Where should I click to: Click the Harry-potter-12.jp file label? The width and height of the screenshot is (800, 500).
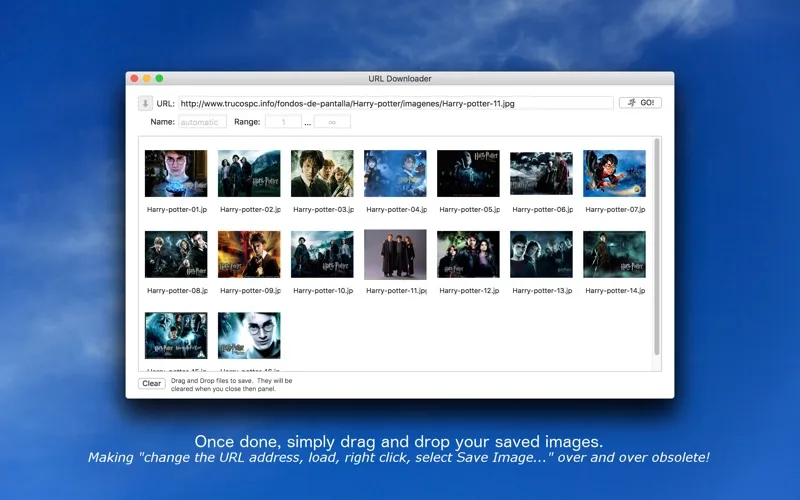tap(469, 291)
